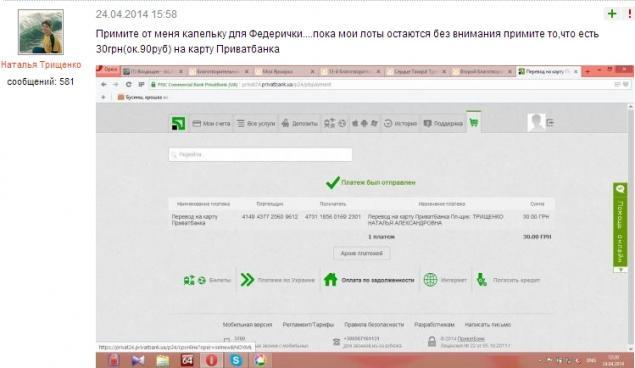Click the red Opera taskbar icon
Image resolution: width=635 pixels, height=368 pixels.
(211, 360)
